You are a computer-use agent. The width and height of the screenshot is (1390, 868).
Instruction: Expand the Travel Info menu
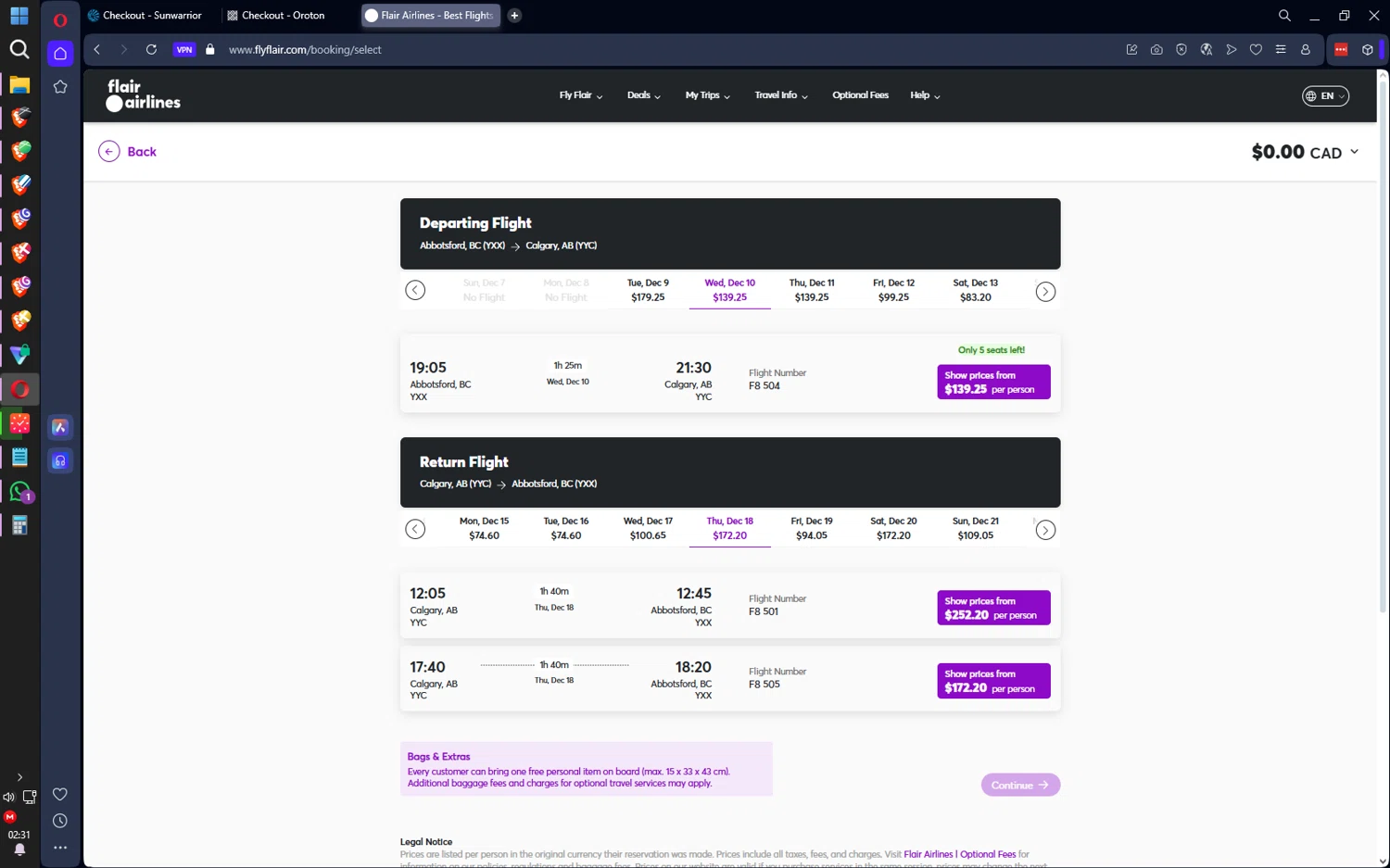[x=781, y=95]
